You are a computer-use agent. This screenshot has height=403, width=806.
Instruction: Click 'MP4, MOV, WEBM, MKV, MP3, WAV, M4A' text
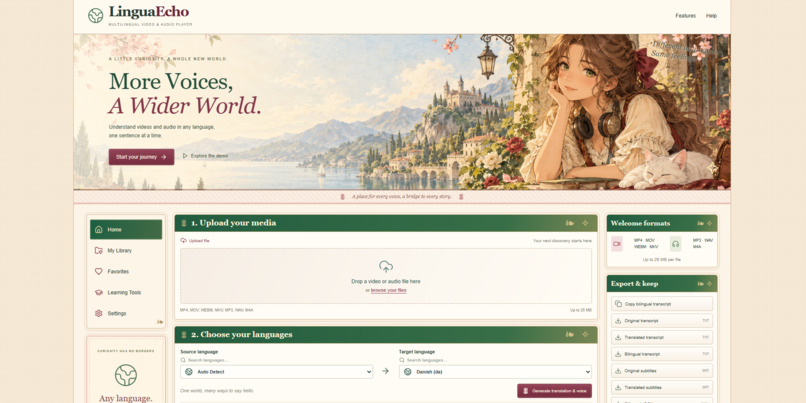click(216, 310)
